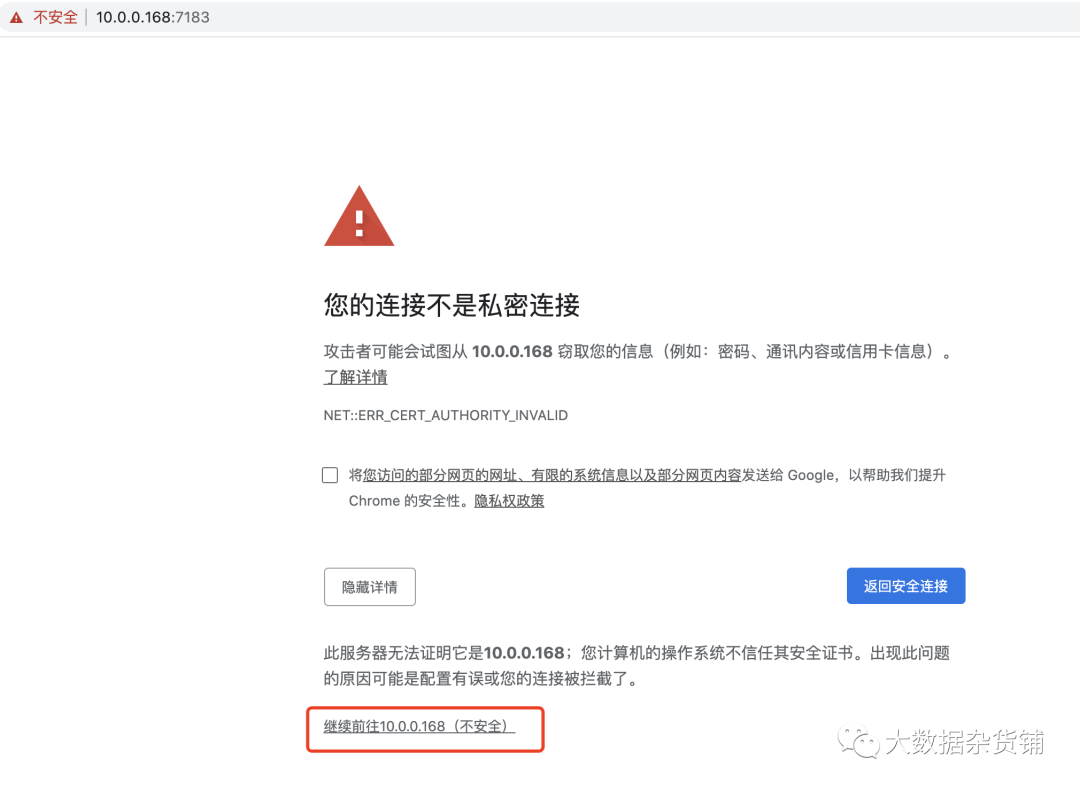Select the URL 10.0.0.168:7183 in address bar

152,17
